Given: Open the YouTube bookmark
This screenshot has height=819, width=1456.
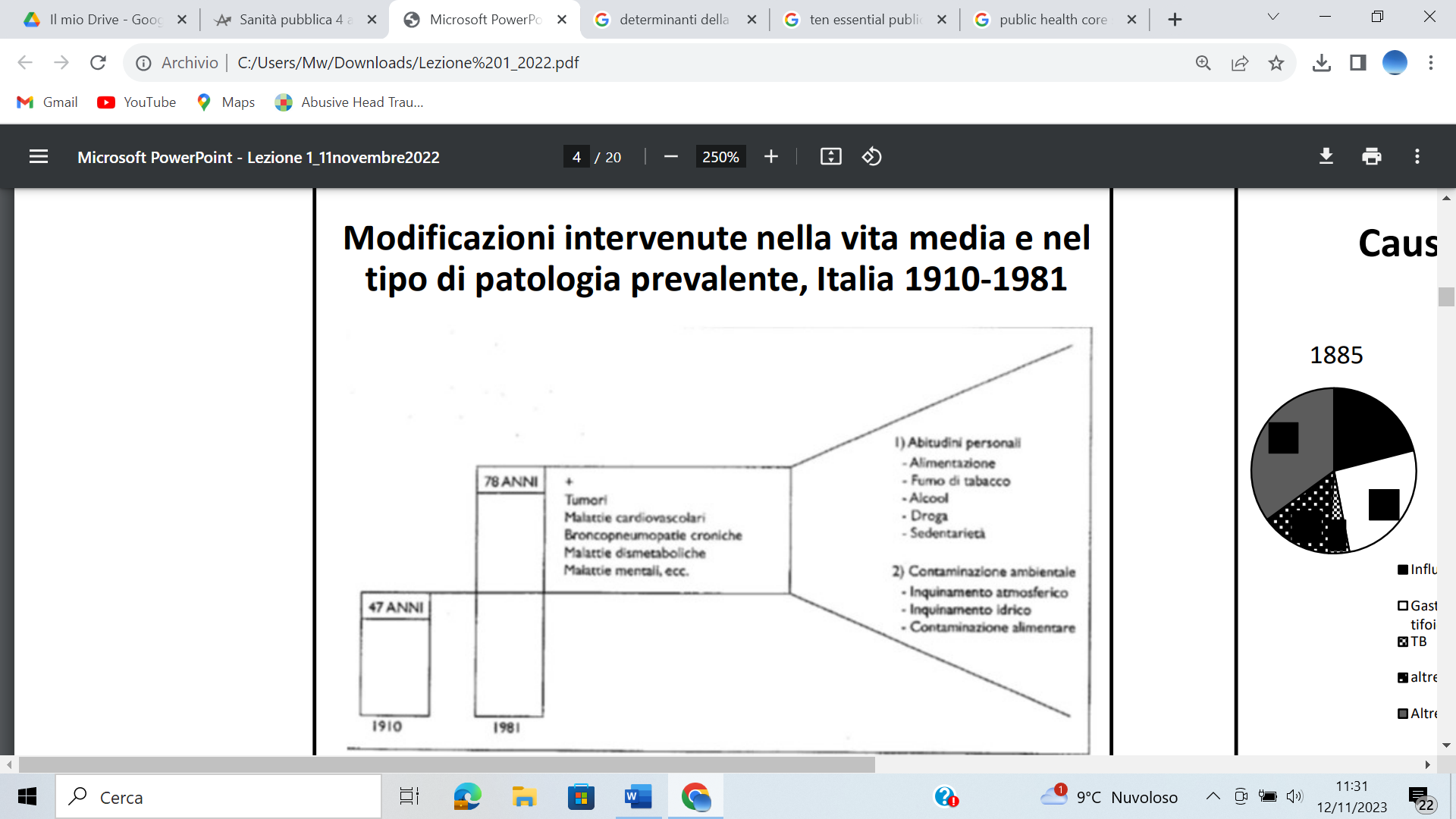Looking at the screenshot, I should coord(136,102).
